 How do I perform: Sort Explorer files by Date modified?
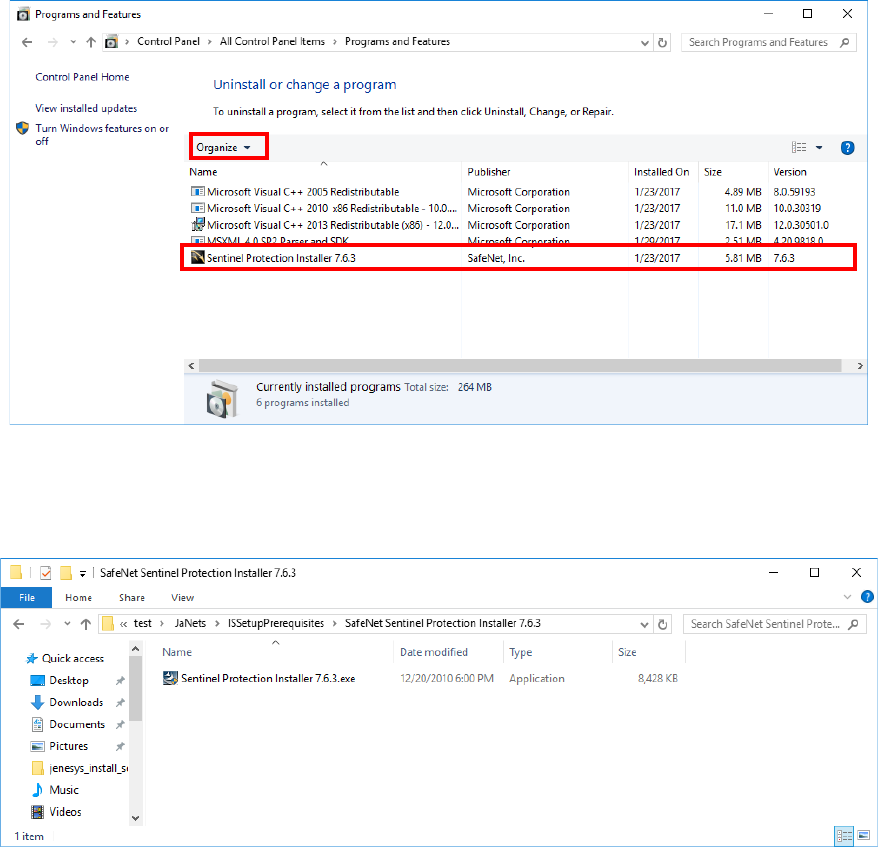[x=433, y=652]
